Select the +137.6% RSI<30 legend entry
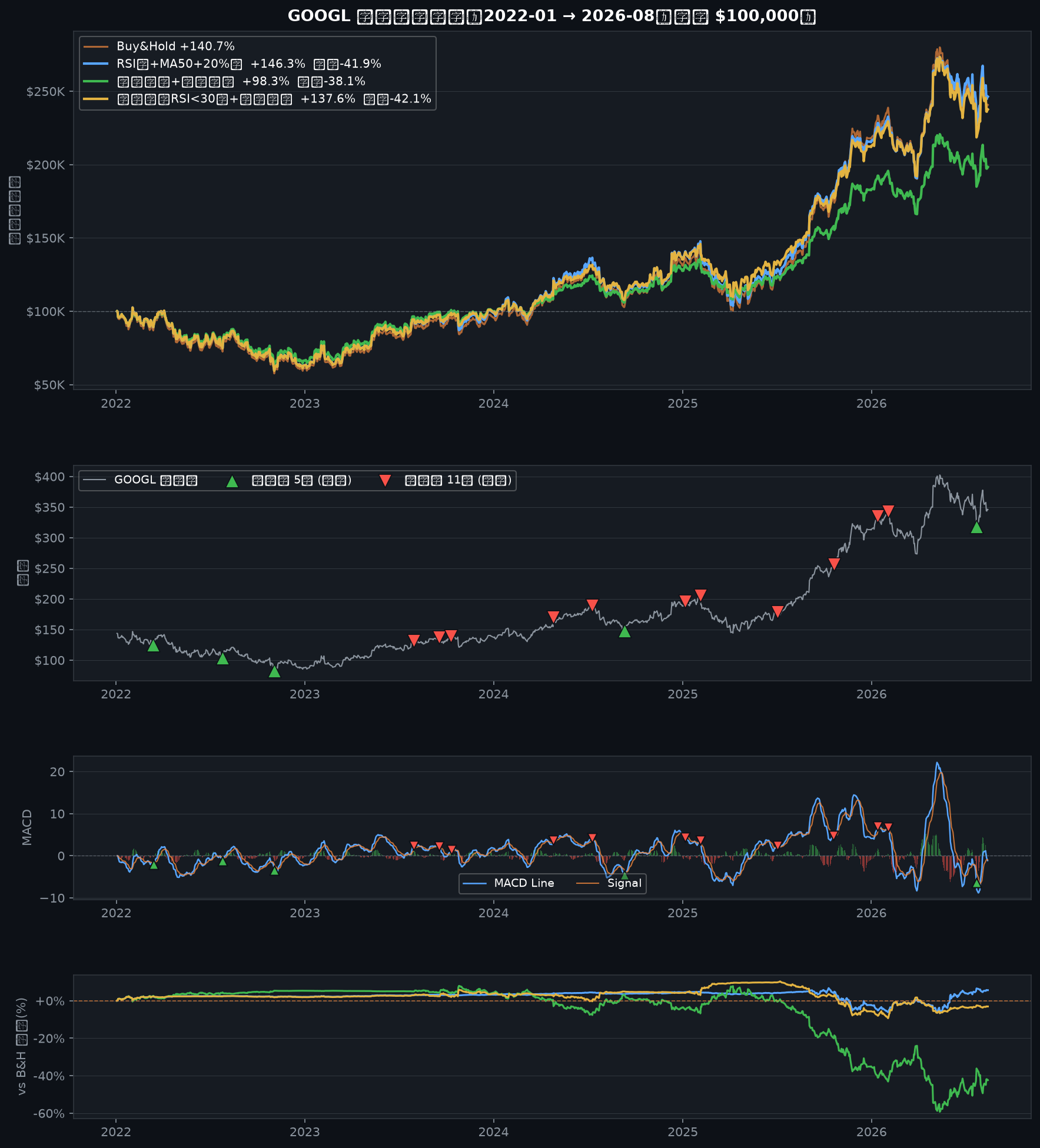Image resolution: width=1040 pixels, height=1148 pixels. tap(257, 99)
